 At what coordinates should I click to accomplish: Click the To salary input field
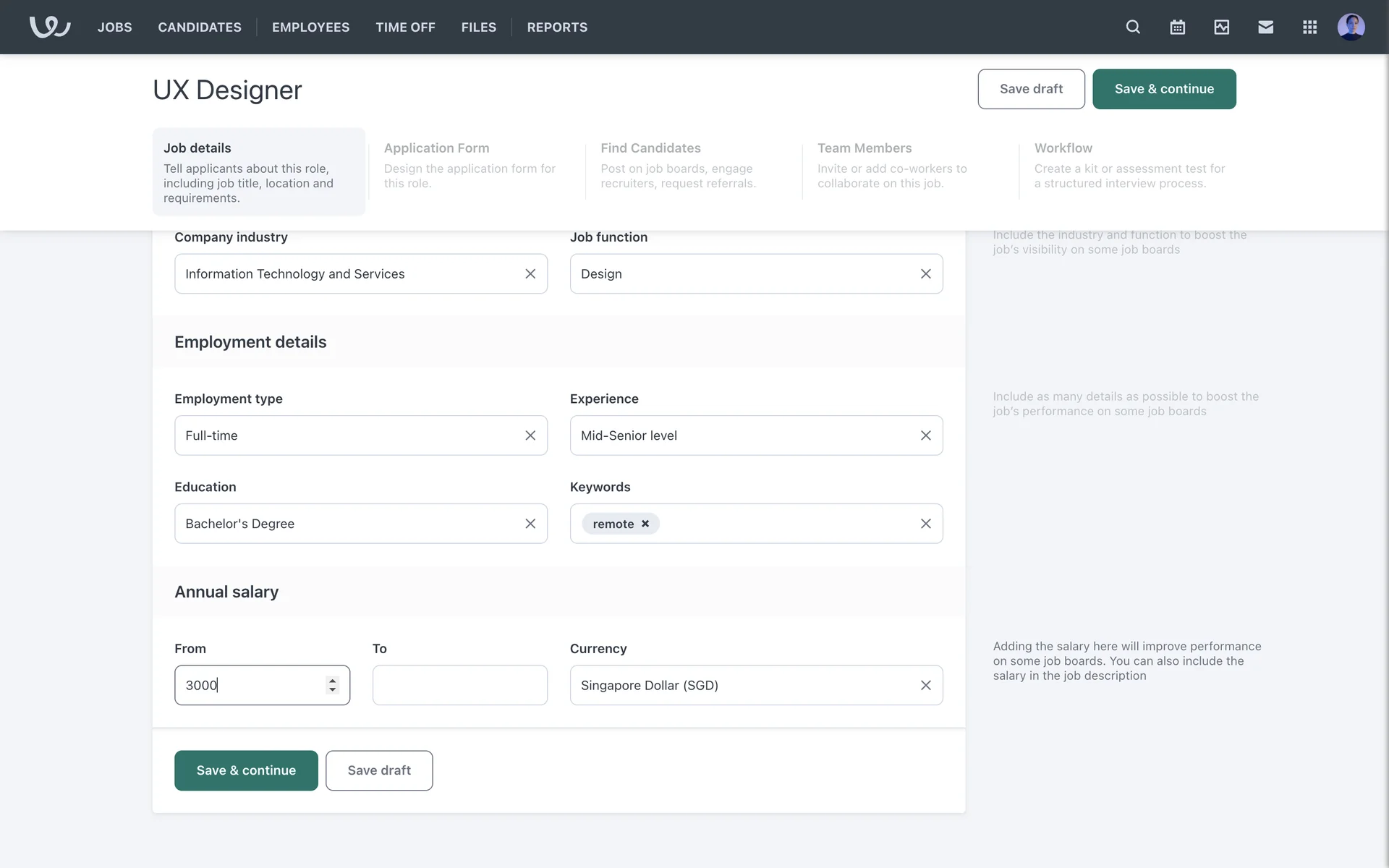(459, 685)
